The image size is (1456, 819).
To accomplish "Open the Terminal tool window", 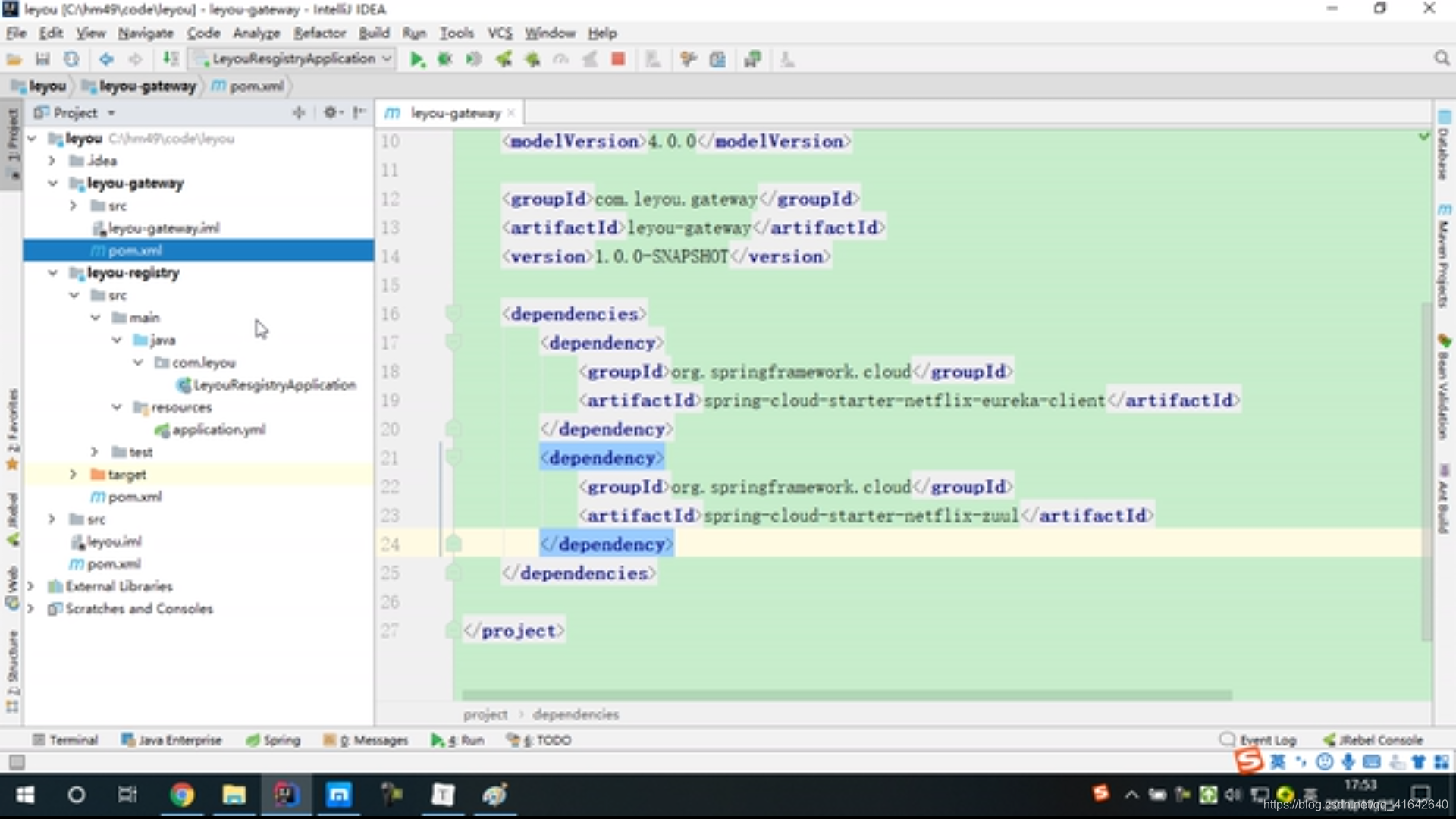I will [x=65, y=740].
